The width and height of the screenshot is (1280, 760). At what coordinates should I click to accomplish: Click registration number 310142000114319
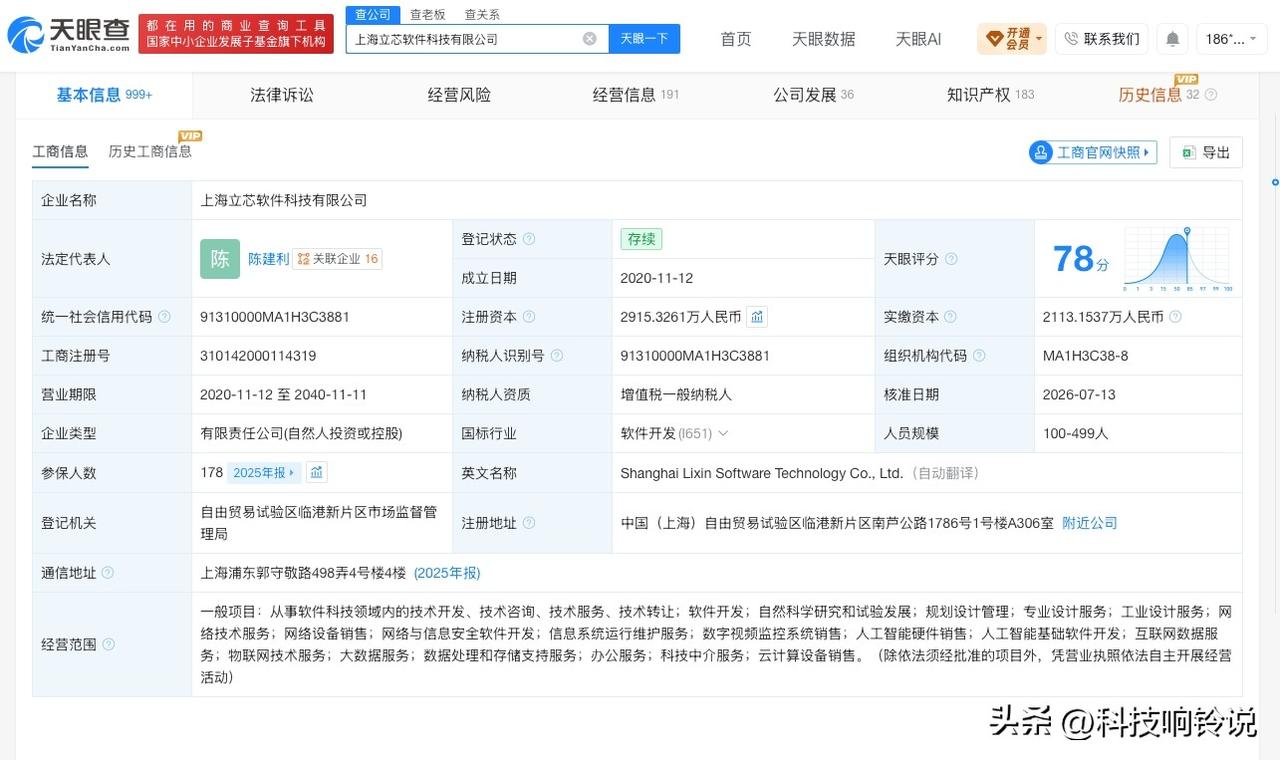[x=258, y=356]
